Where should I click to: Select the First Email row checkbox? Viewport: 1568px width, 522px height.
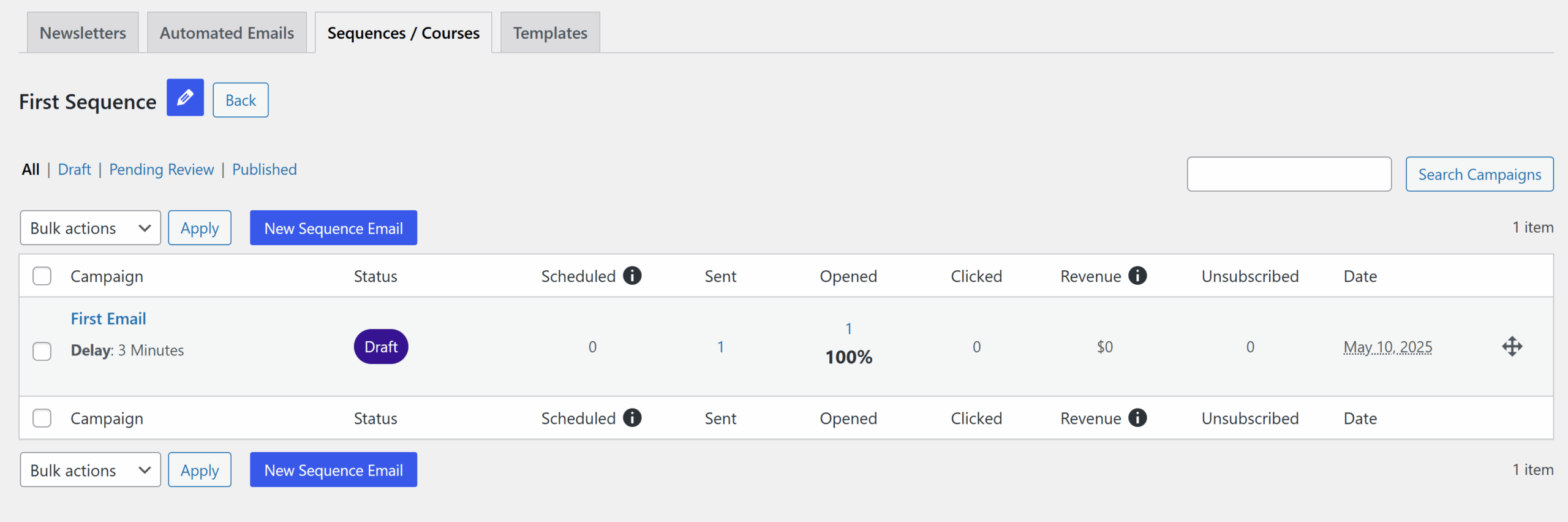[x=42, y=351]
